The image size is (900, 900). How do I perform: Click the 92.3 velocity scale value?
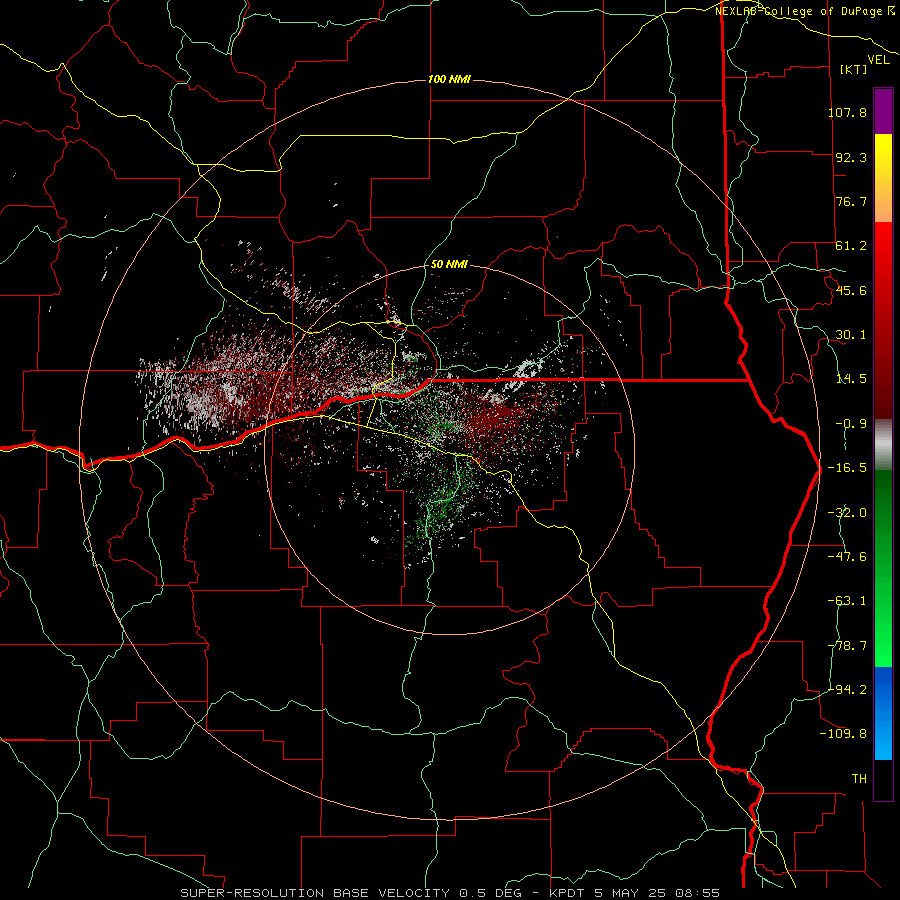(851, 157)
